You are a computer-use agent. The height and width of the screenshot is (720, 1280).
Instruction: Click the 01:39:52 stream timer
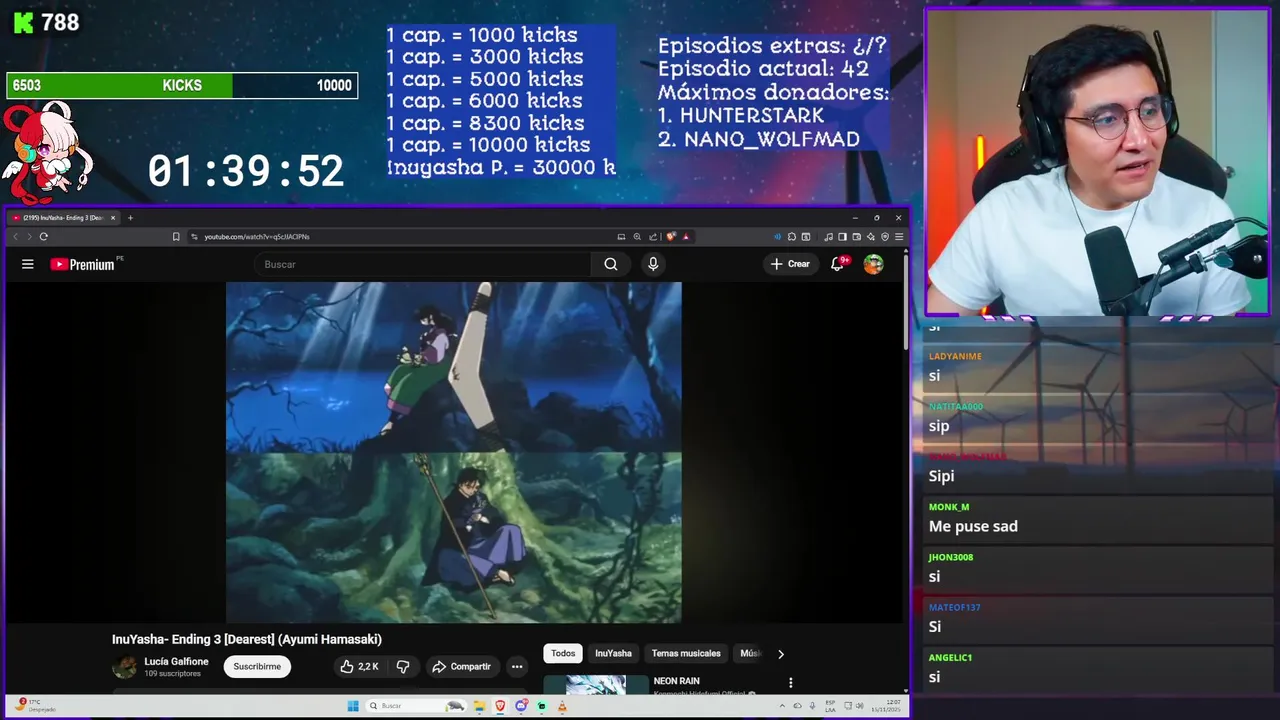[246, 171]
